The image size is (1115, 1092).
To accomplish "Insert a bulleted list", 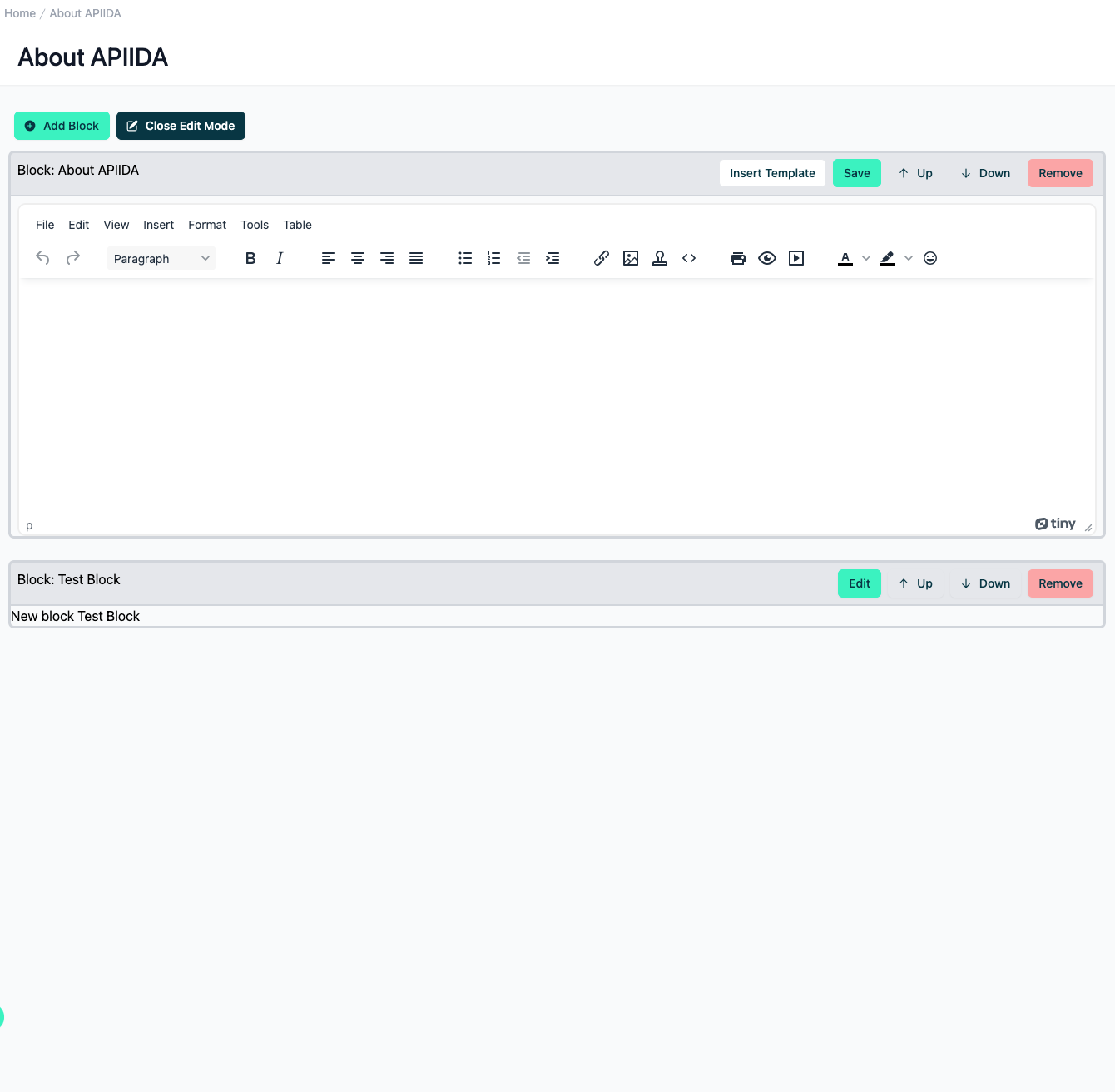I will 465,258.
